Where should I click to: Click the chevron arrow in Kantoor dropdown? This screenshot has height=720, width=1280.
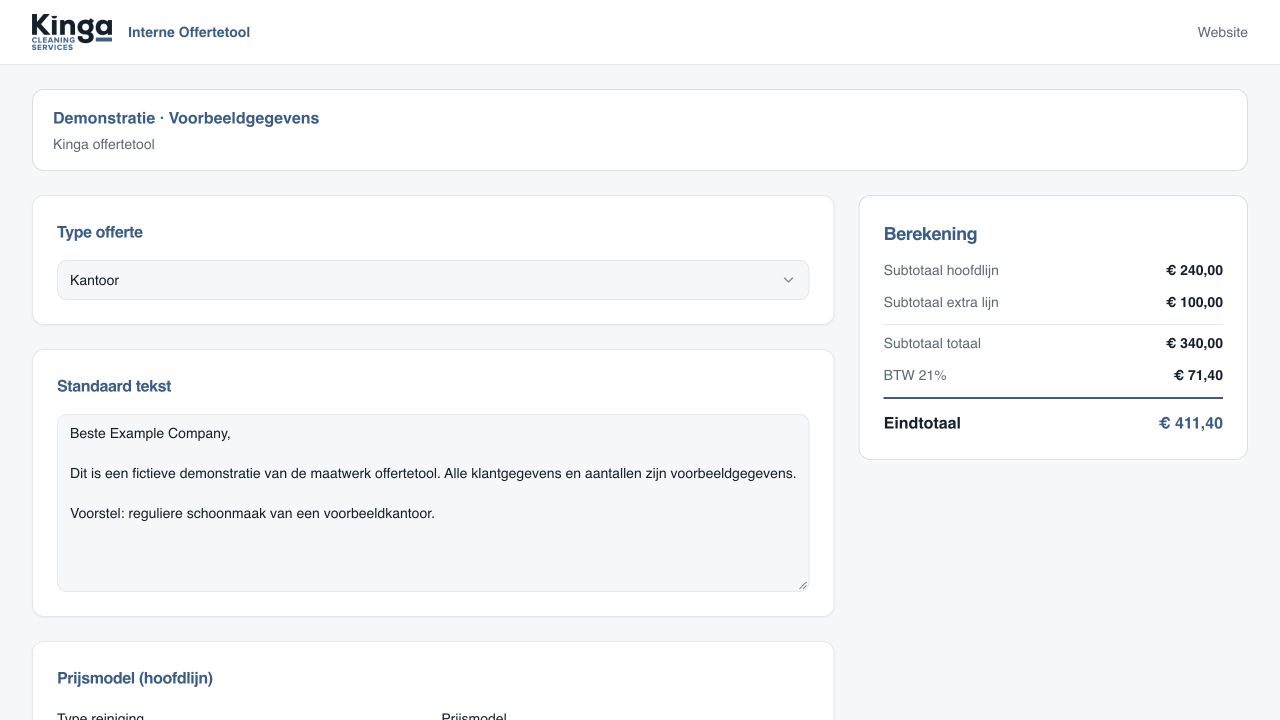(788, 280)
